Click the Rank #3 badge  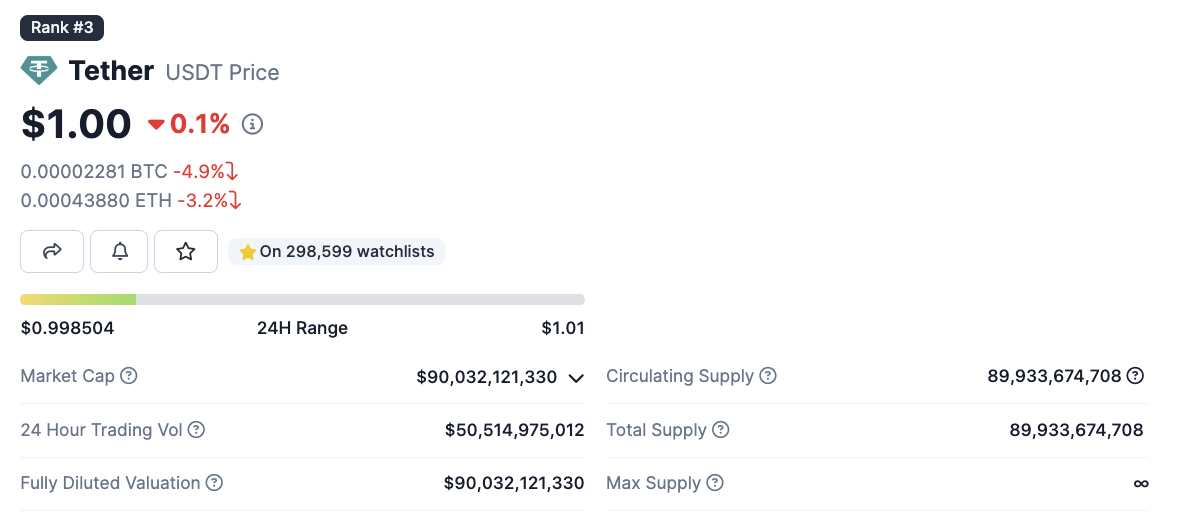(x=62, y=28)
